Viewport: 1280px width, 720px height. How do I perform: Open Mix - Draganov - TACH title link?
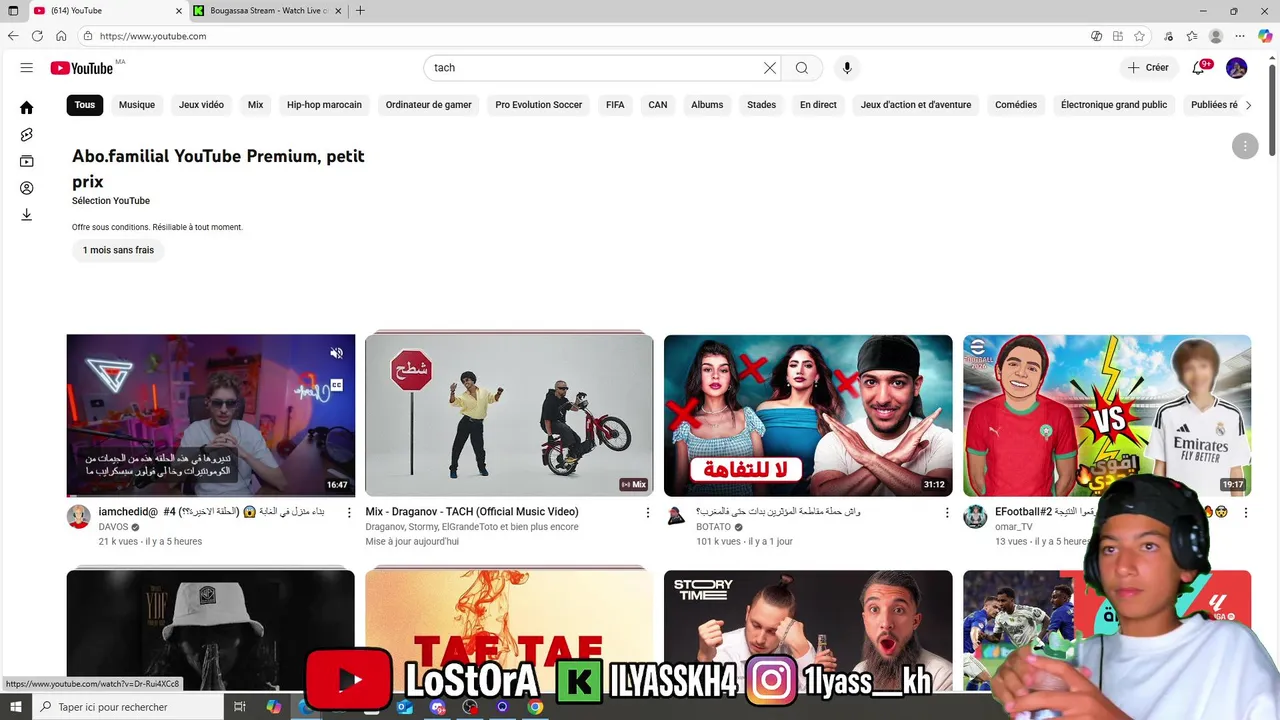472,512
